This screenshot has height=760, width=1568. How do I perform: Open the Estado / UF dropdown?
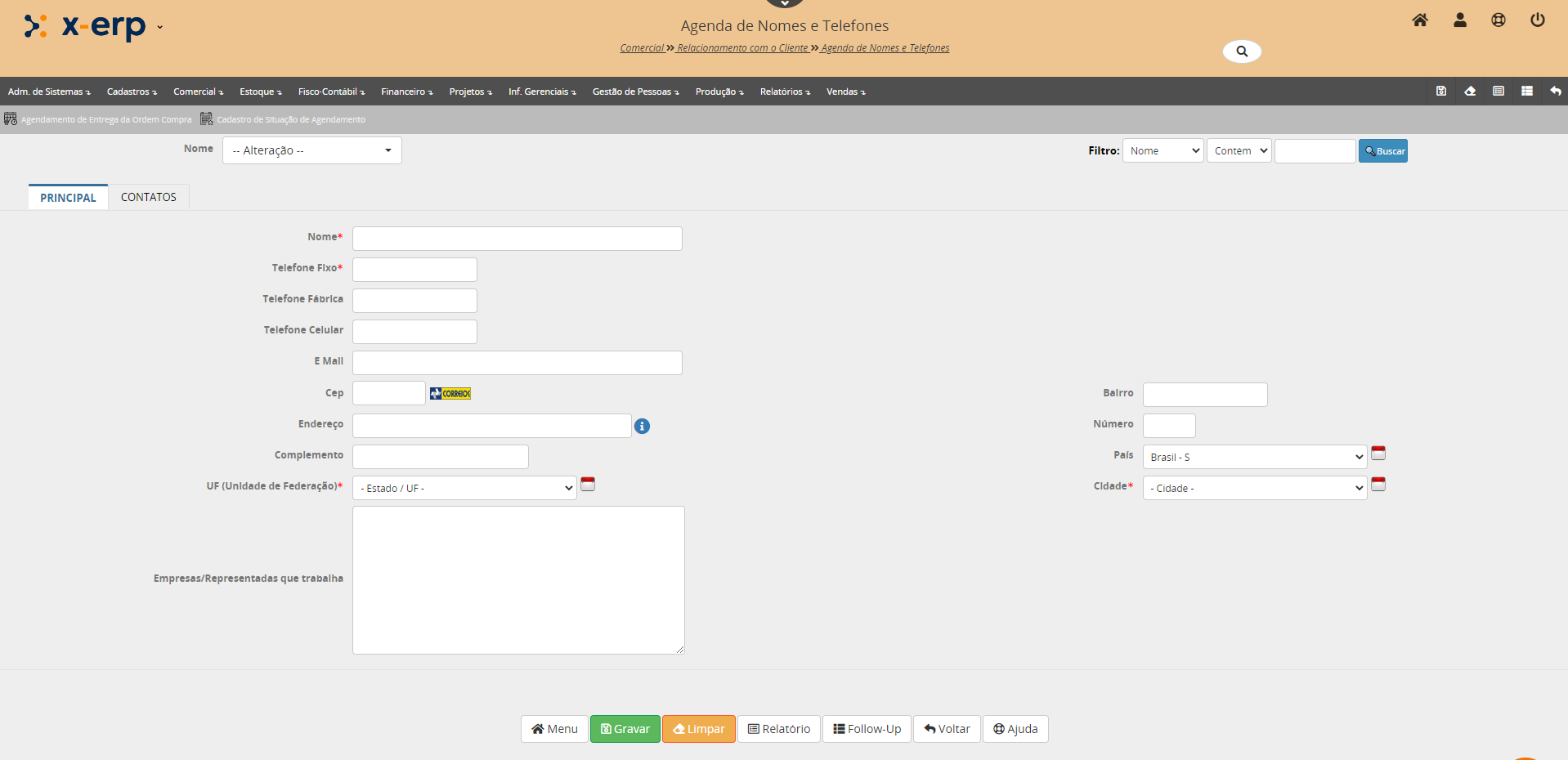click(464, 488)
